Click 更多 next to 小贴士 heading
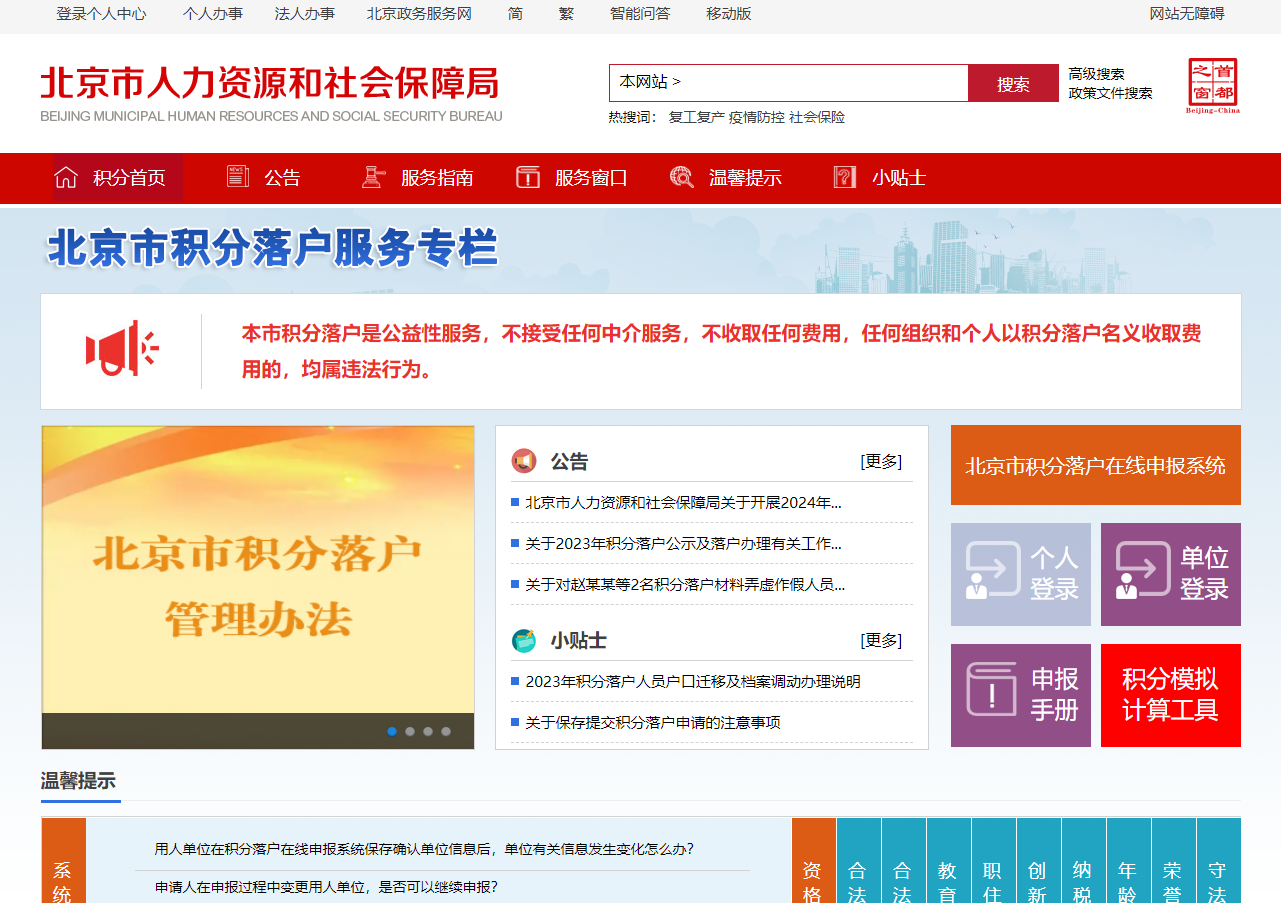The width and height of the screenshot is (1281, 903). click(x=881, y=640)
